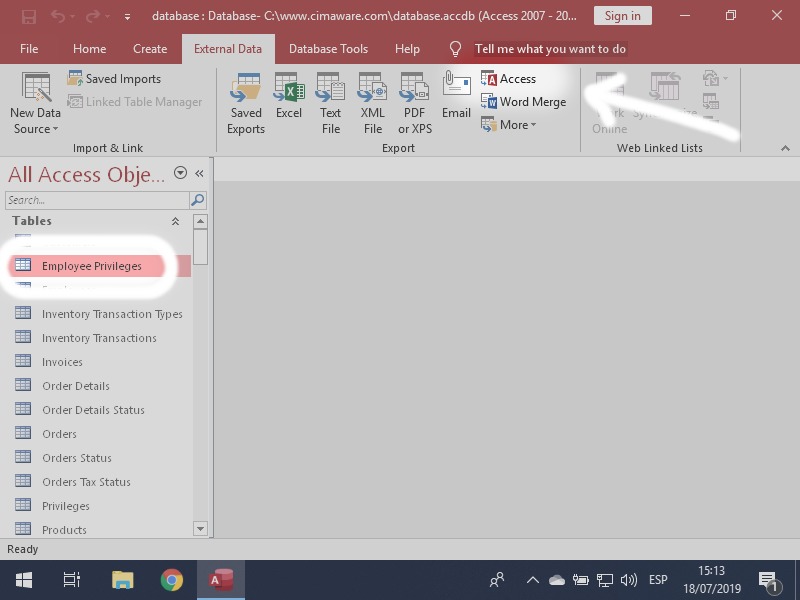Send the table by Email
The width and height of the screenshot is (800, 600).
point(456,96)
